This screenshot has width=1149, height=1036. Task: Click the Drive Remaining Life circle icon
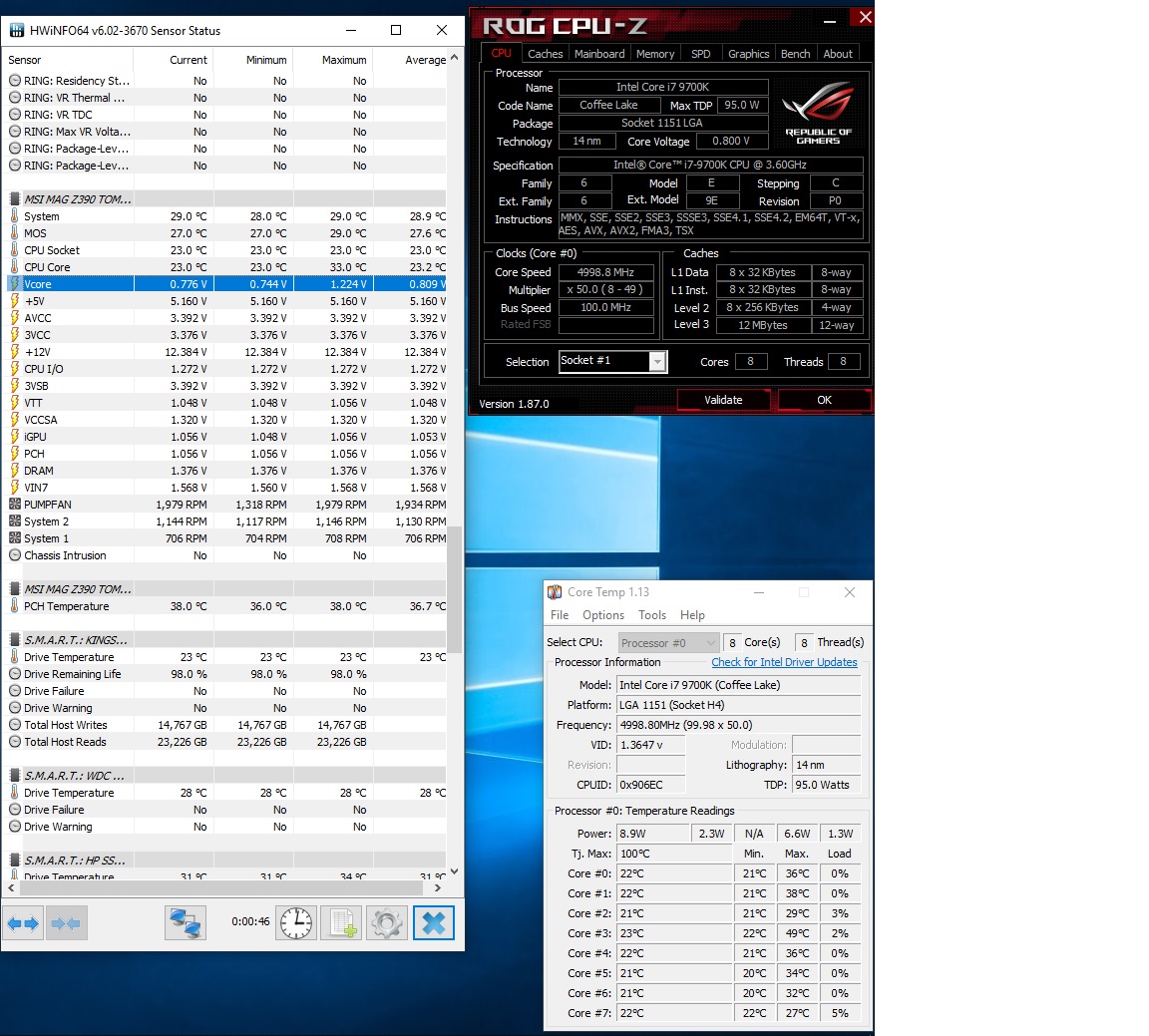pyautogui.click(x=15, y=674)
